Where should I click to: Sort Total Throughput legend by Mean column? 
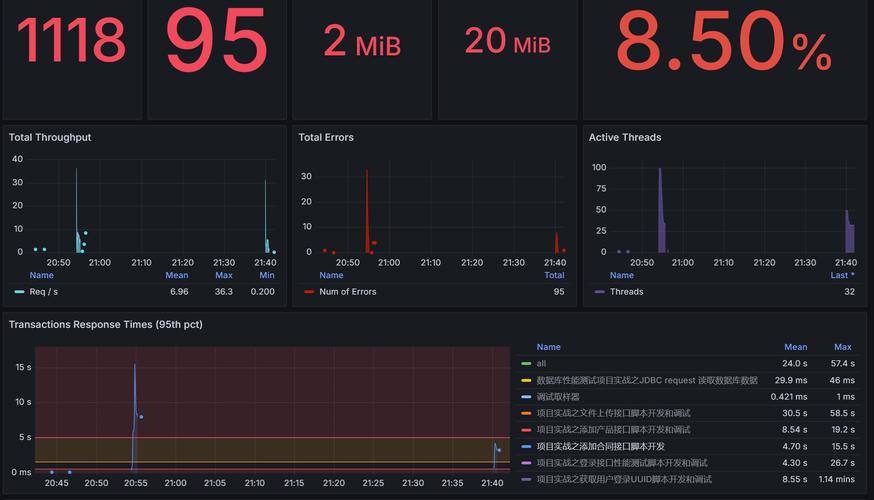click(176, 275)
